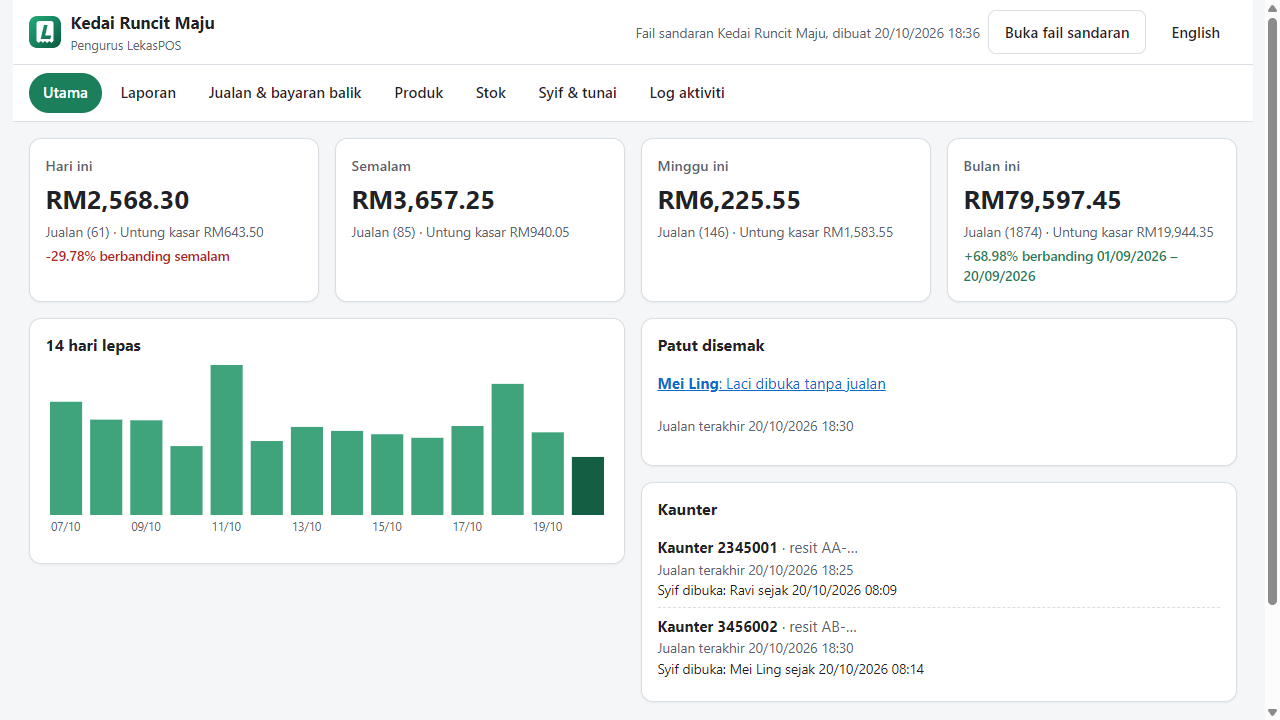Open the Produk tab
Viewport: 1280px width, 720px height.
click(419, 93)
